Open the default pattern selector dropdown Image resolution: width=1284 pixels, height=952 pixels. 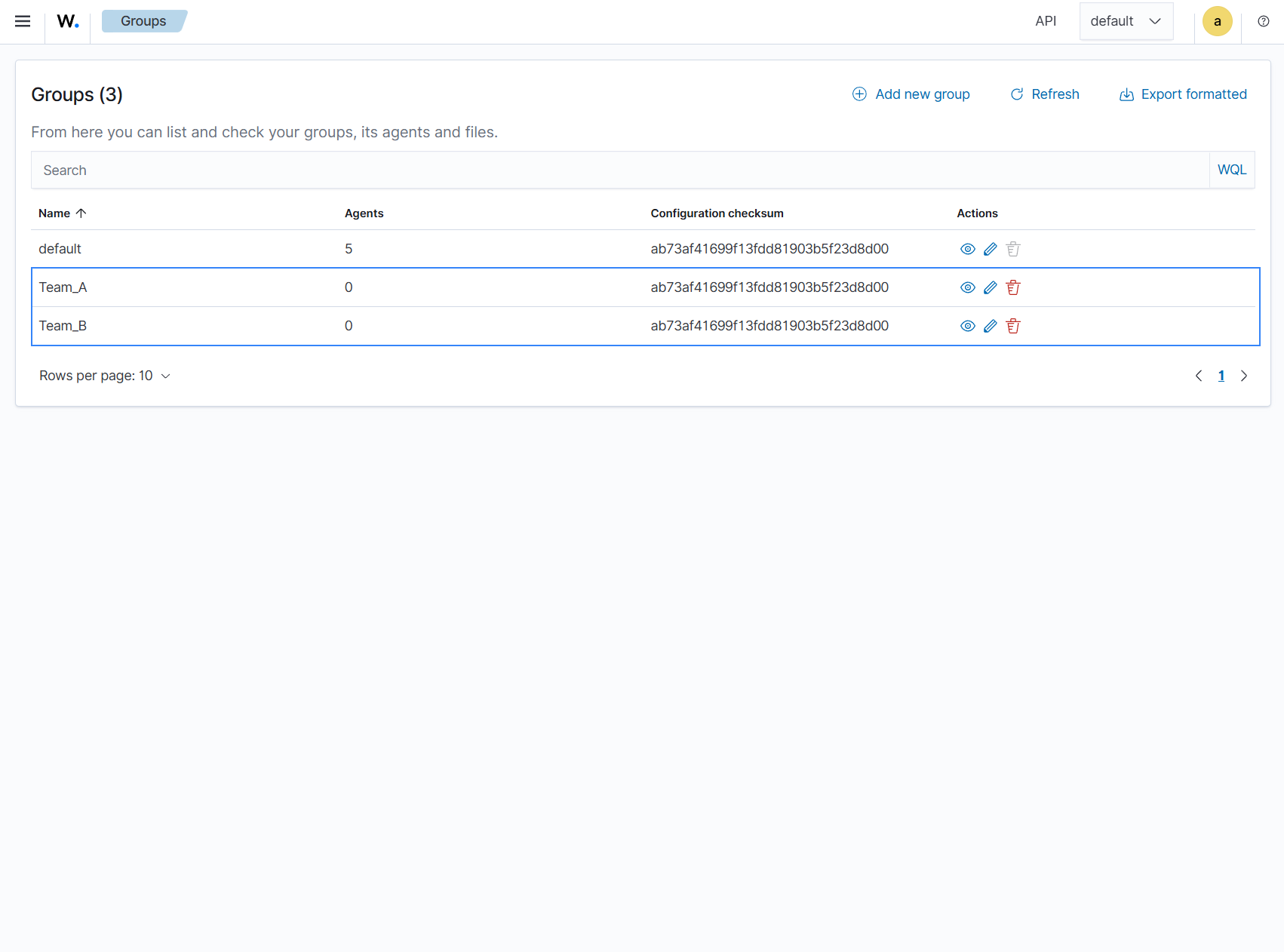coord(1126,21)
